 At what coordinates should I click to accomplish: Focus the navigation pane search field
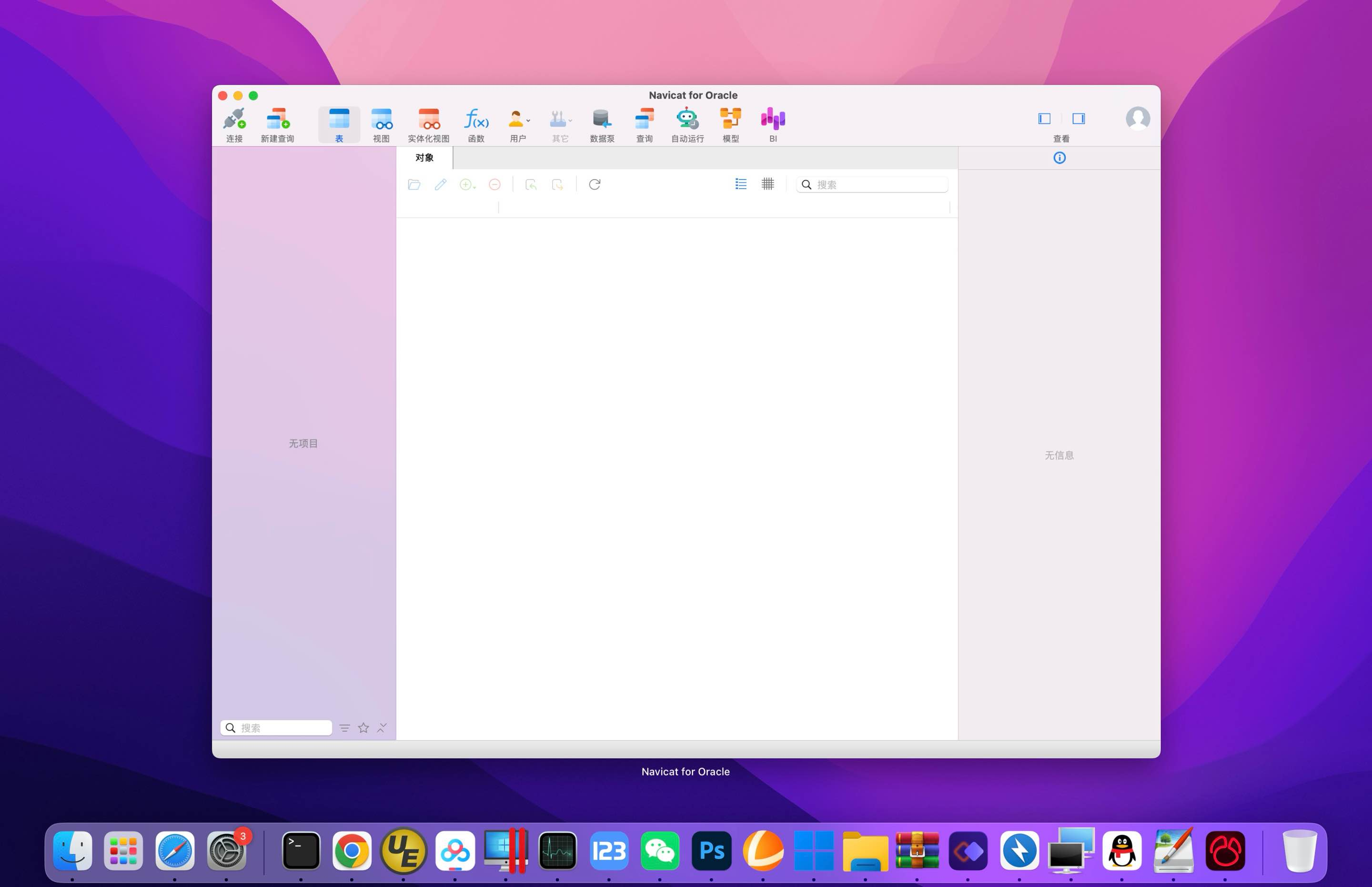tap(276, 727)
